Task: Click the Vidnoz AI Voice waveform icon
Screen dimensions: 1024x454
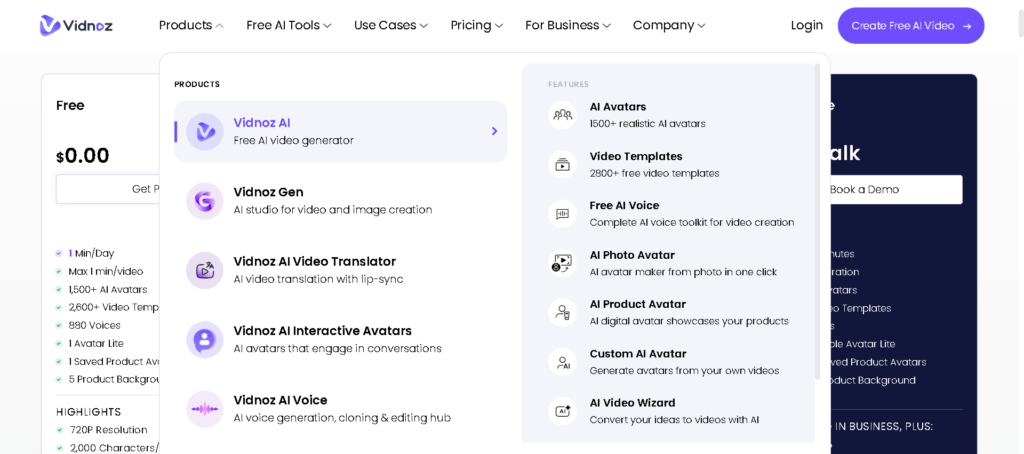Action: coord(205,409)
